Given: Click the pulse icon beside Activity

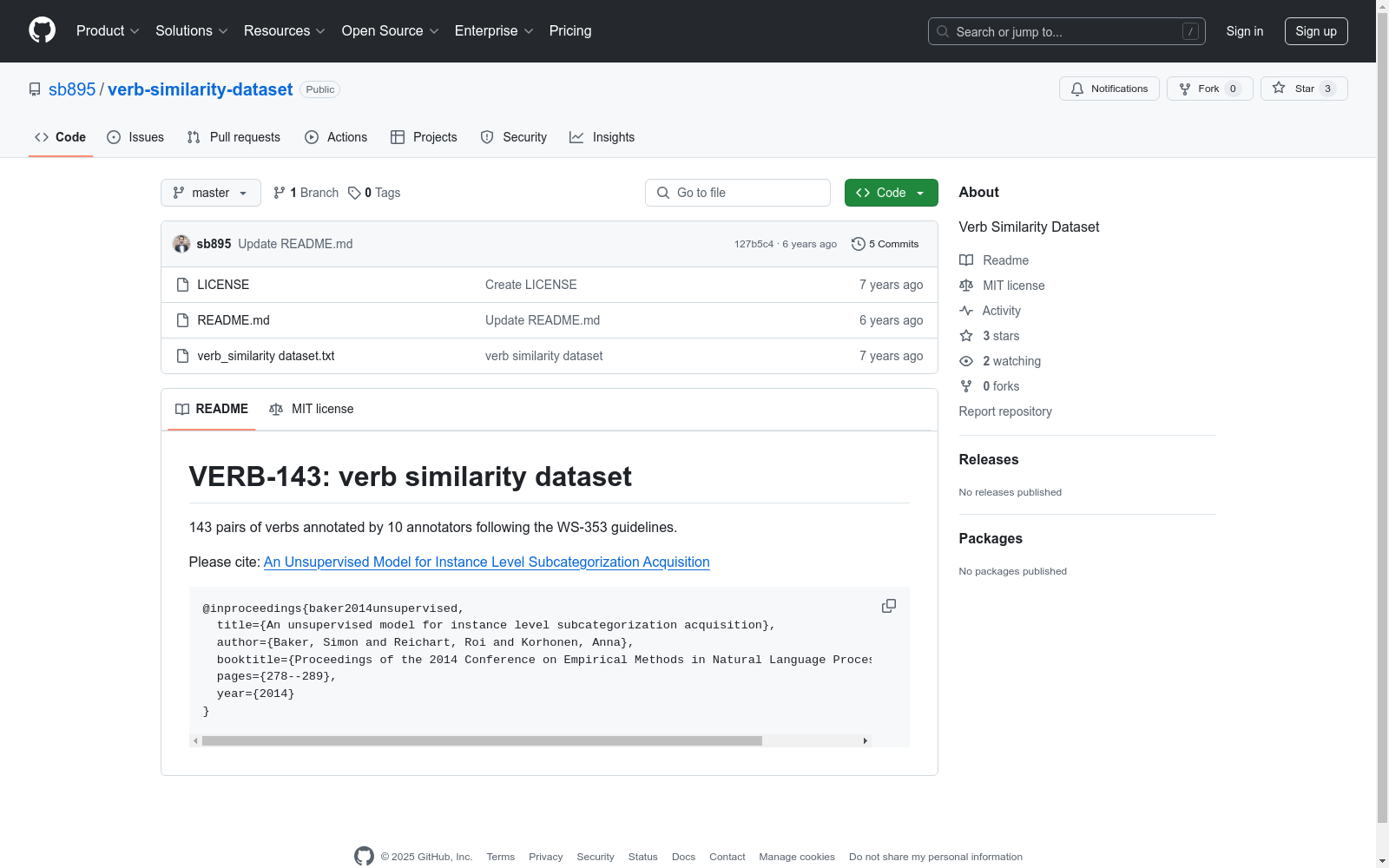Looking at the screenshot, I should click(966, 311).
